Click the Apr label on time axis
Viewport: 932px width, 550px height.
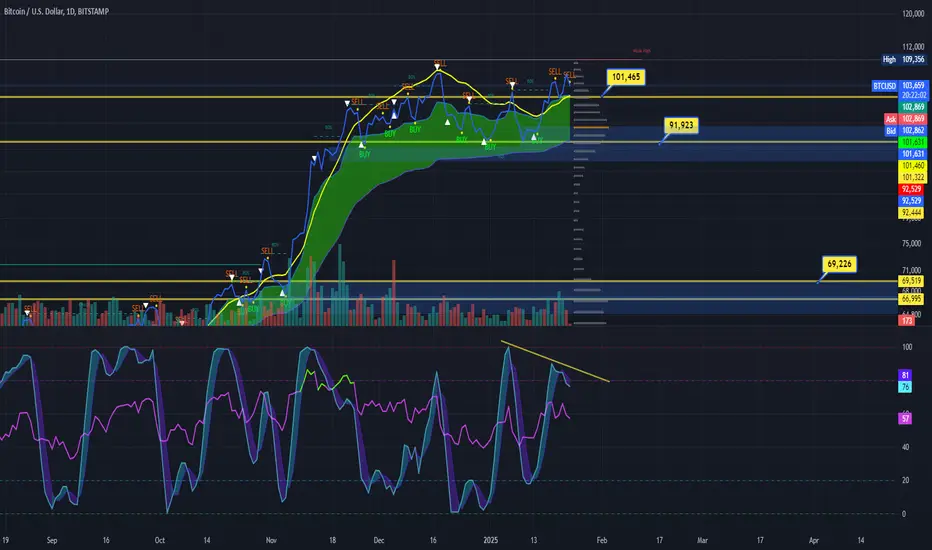814,540
